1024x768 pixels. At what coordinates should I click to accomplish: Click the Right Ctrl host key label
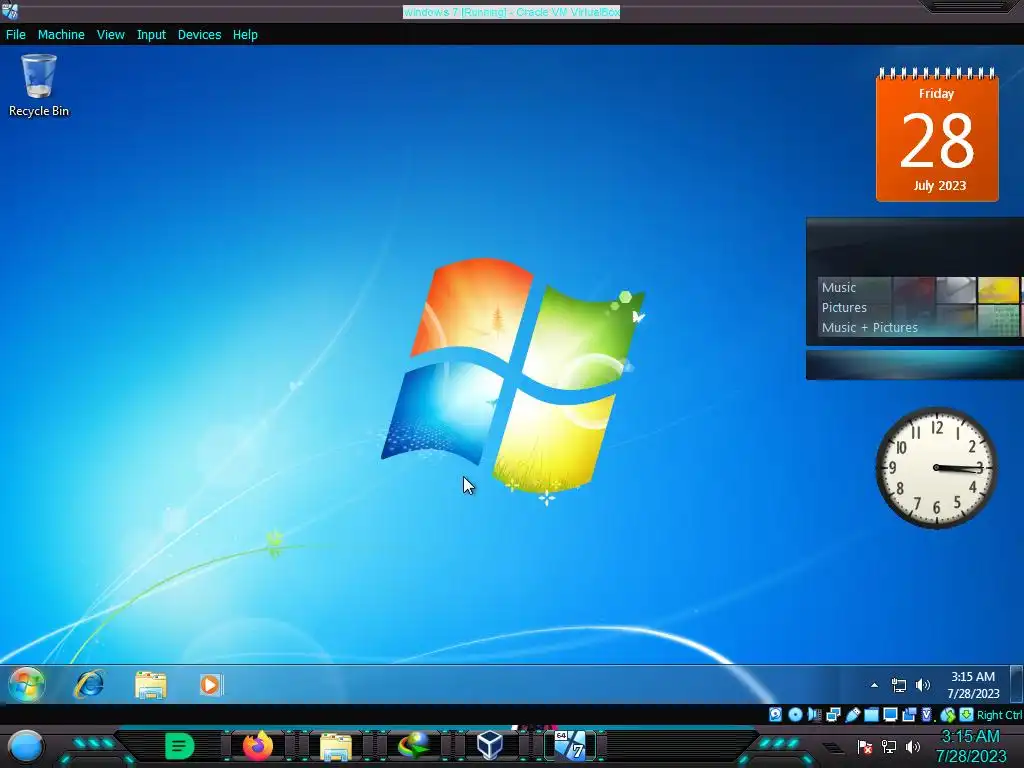tap(999, 715)
